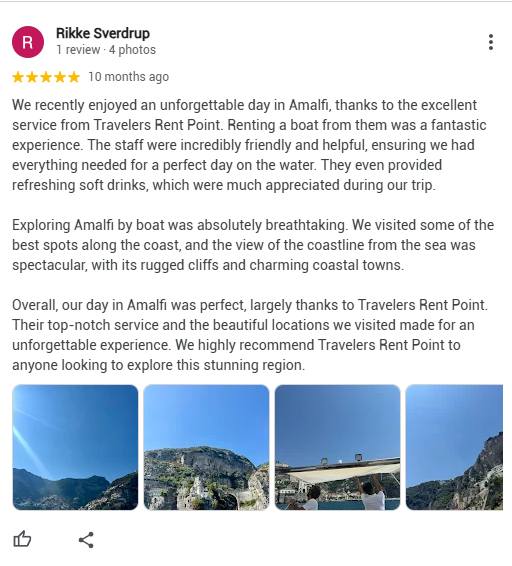Open Rikke Sverdrup's profile name link
Image resolution: width=512 pixels, height=566 pixels.
[103, 33]
